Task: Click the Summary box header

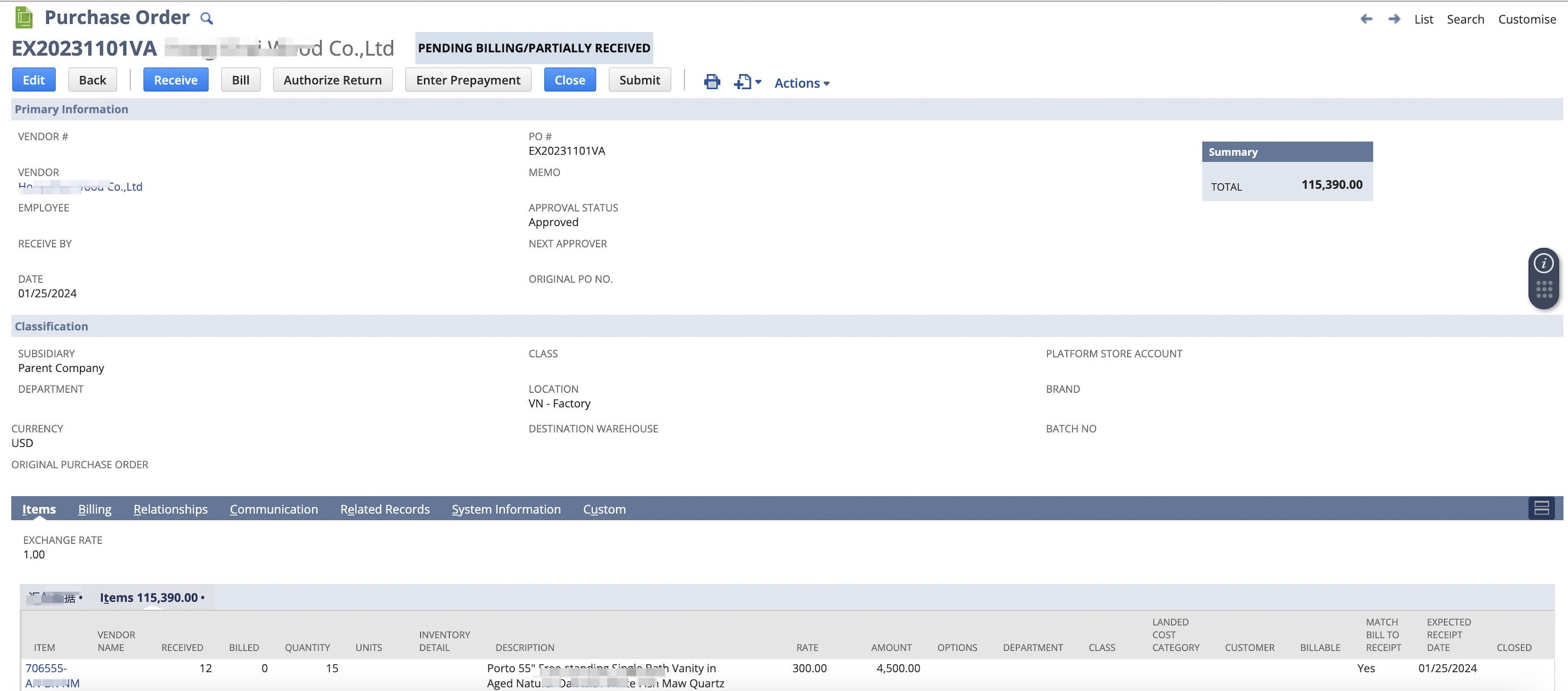Action: pos(1287,152)
